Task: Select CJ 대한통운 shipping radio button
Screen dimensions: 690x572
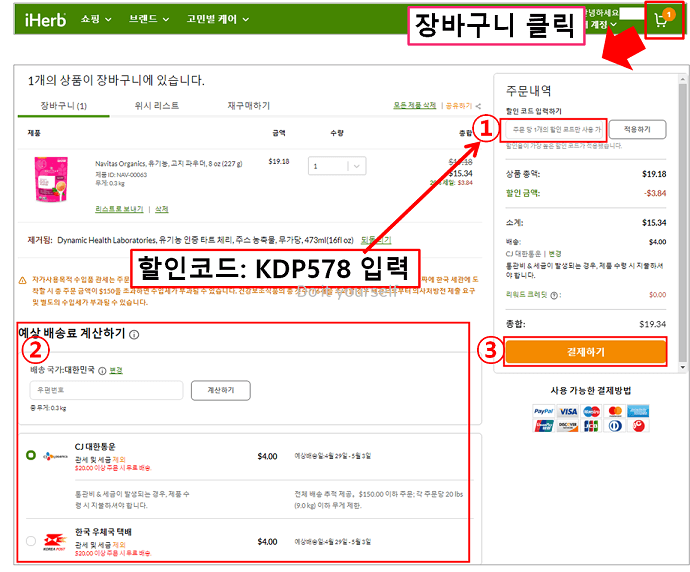Action: [31, 455]
